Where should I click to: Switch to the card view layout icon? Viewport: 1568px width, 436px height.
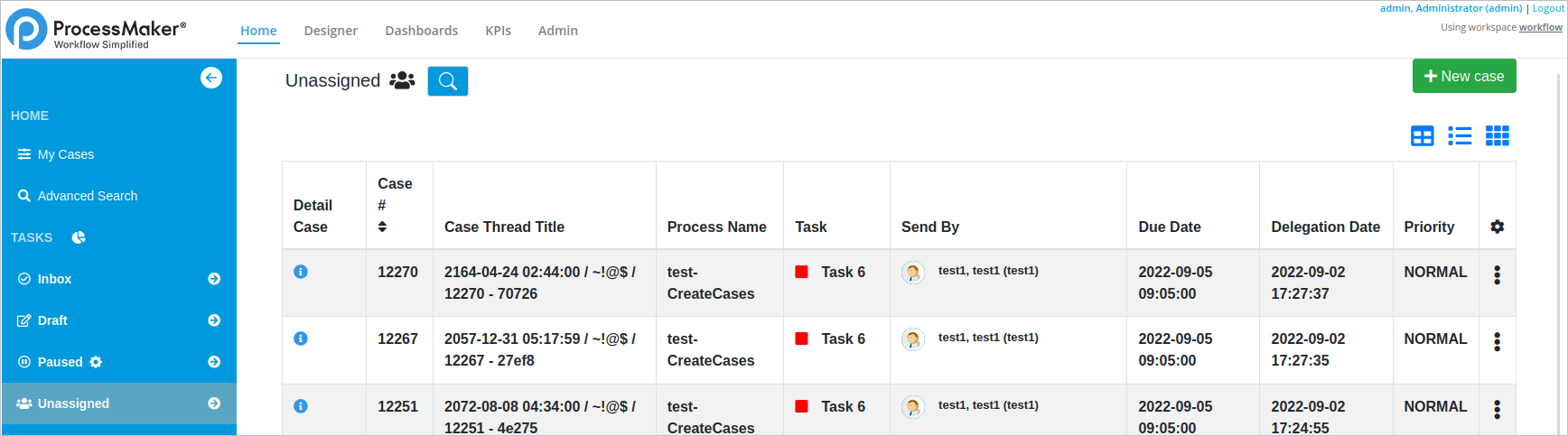coord(1422,136)
